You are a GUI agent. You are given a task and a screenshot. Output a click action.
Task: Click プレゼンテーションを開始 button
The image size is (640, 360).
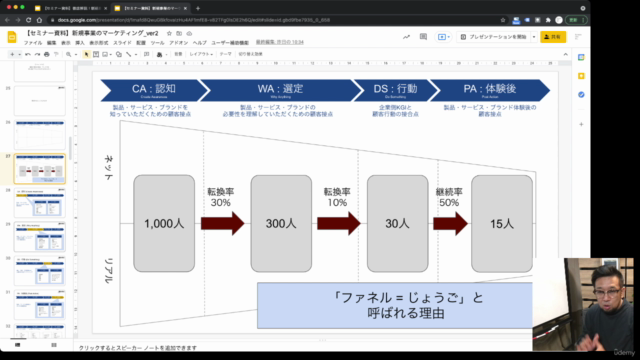click(x=494, y=37)
